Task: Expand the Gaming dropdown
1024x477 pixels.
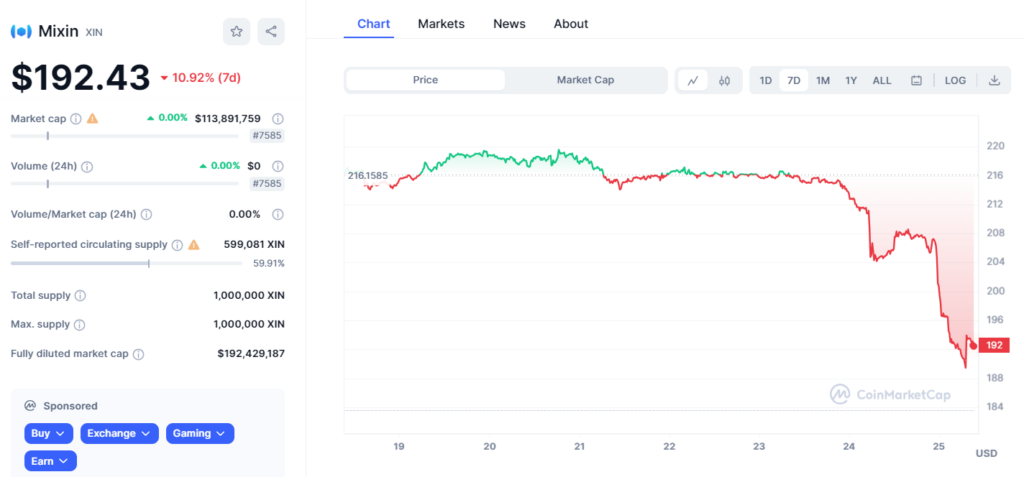Action: (199, 433)
